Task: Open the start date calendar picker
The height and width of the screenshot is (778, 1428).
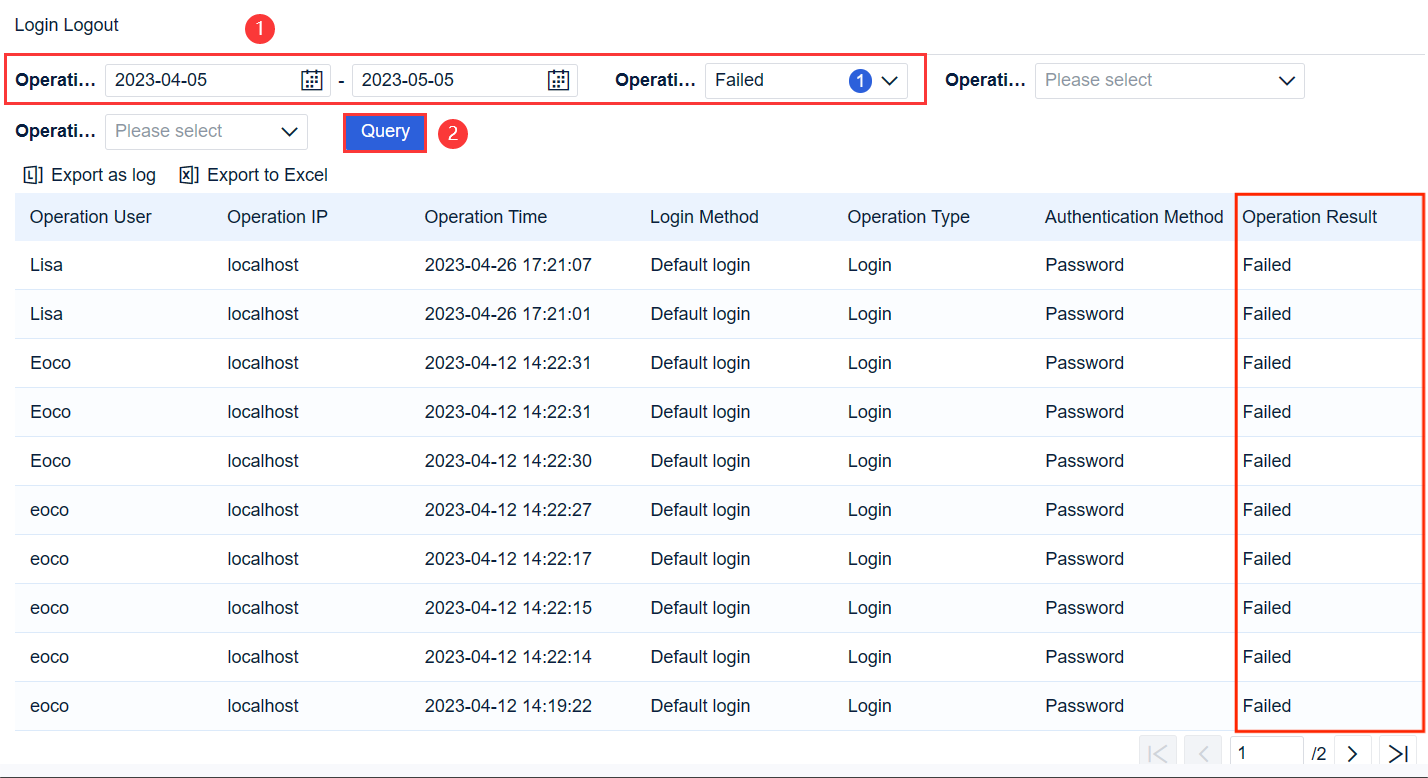Action: (311, 80)
